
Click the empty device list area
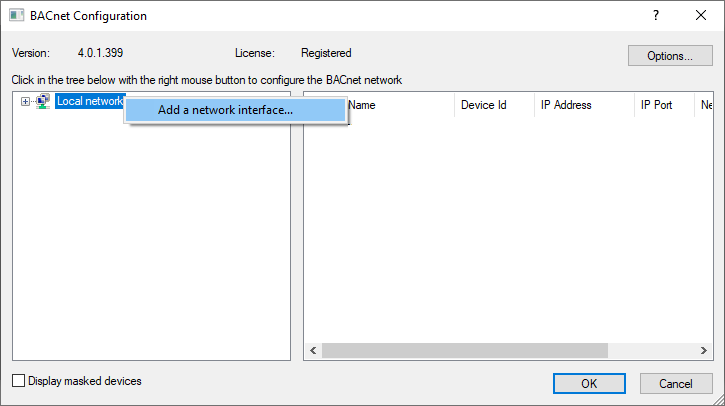coord(510,230)
